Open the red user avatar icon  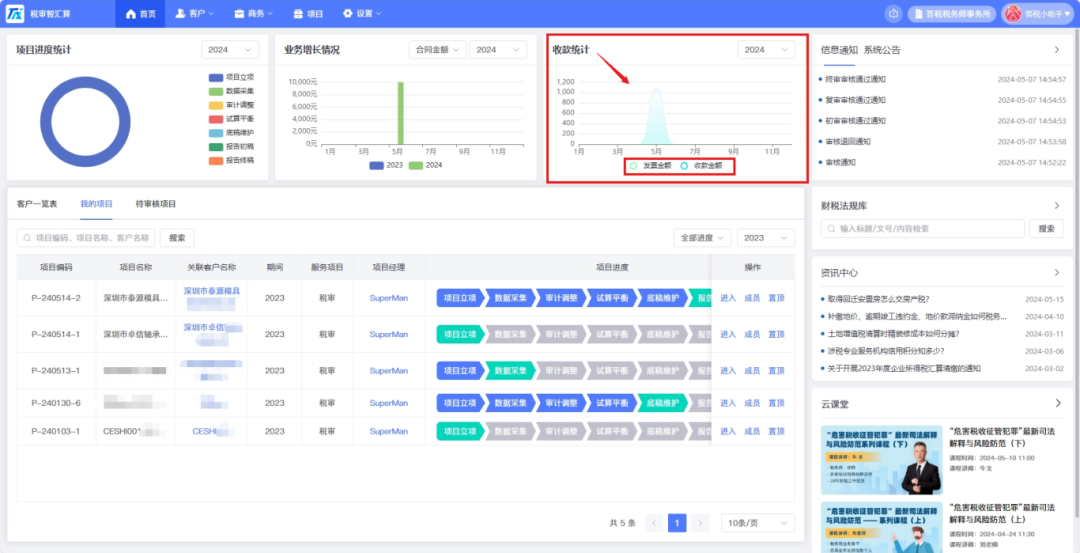[1013, 13]
